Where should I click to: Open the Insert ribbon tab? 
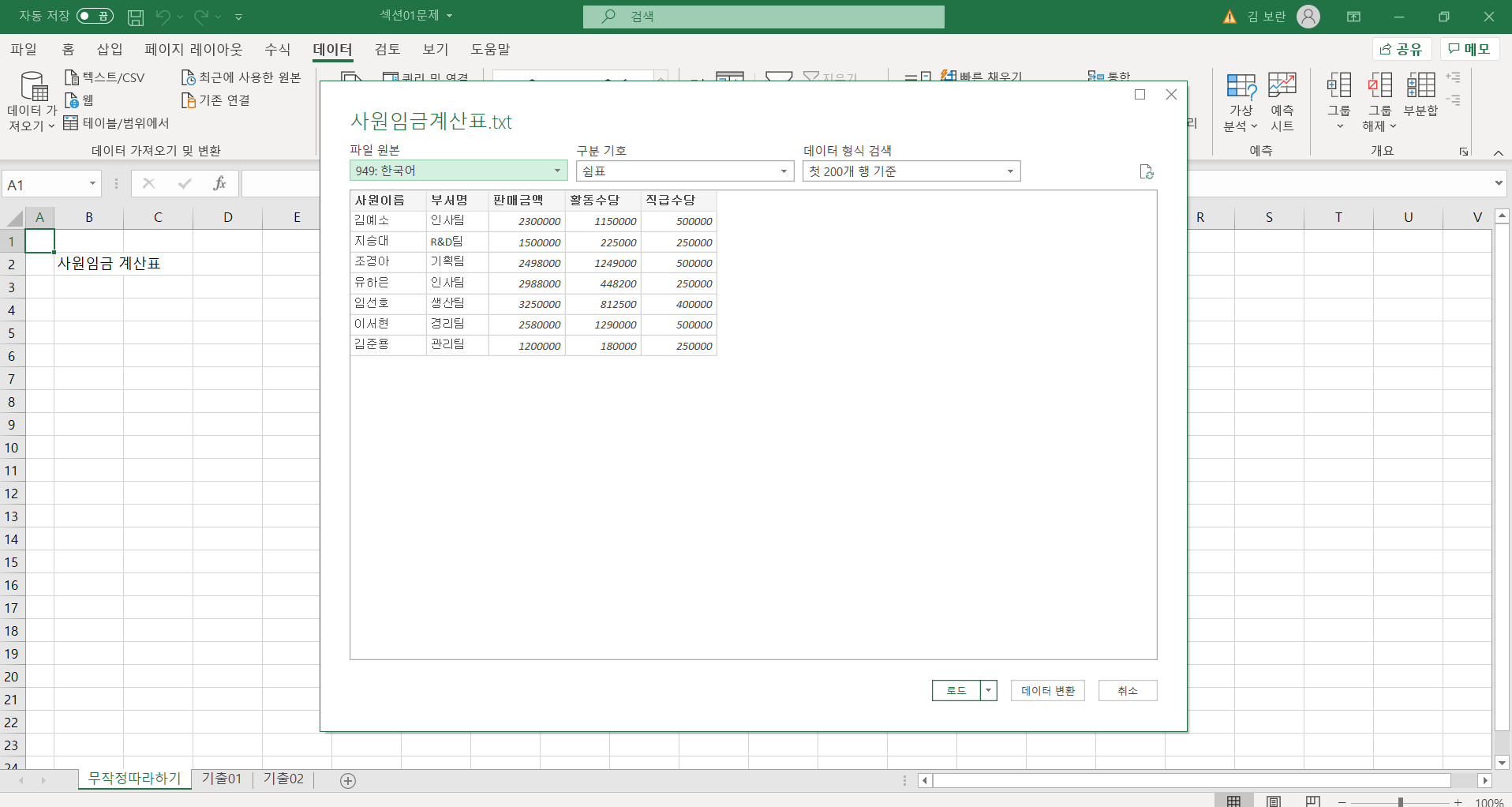pyautogui.click(x=109, y=49)
